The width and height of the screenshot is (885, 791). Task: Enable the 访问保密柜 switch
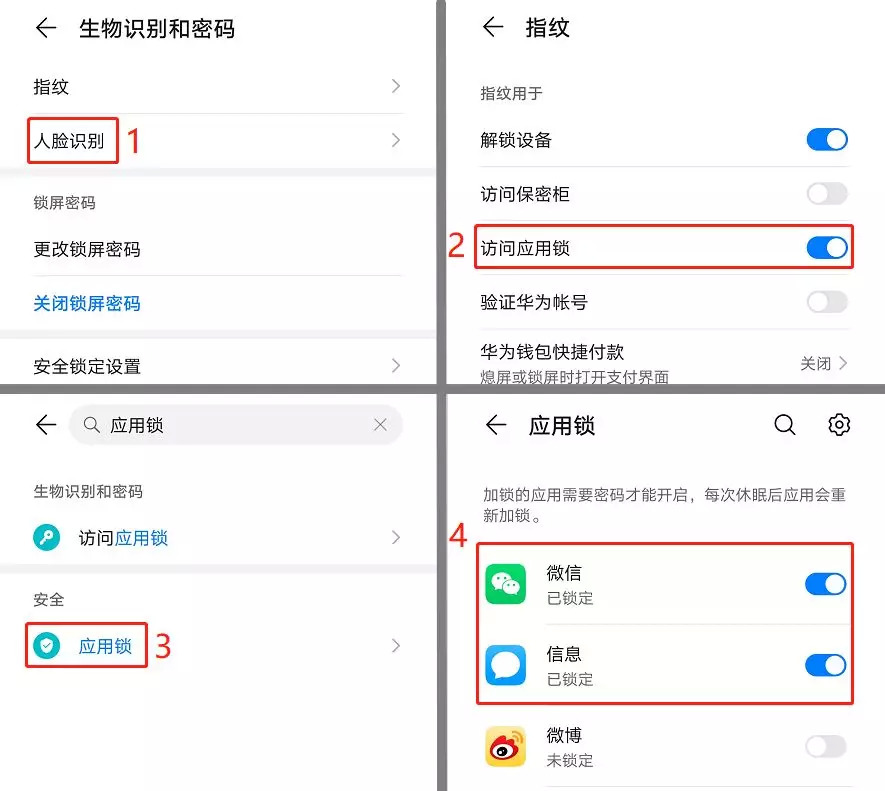tap(827, 194)
